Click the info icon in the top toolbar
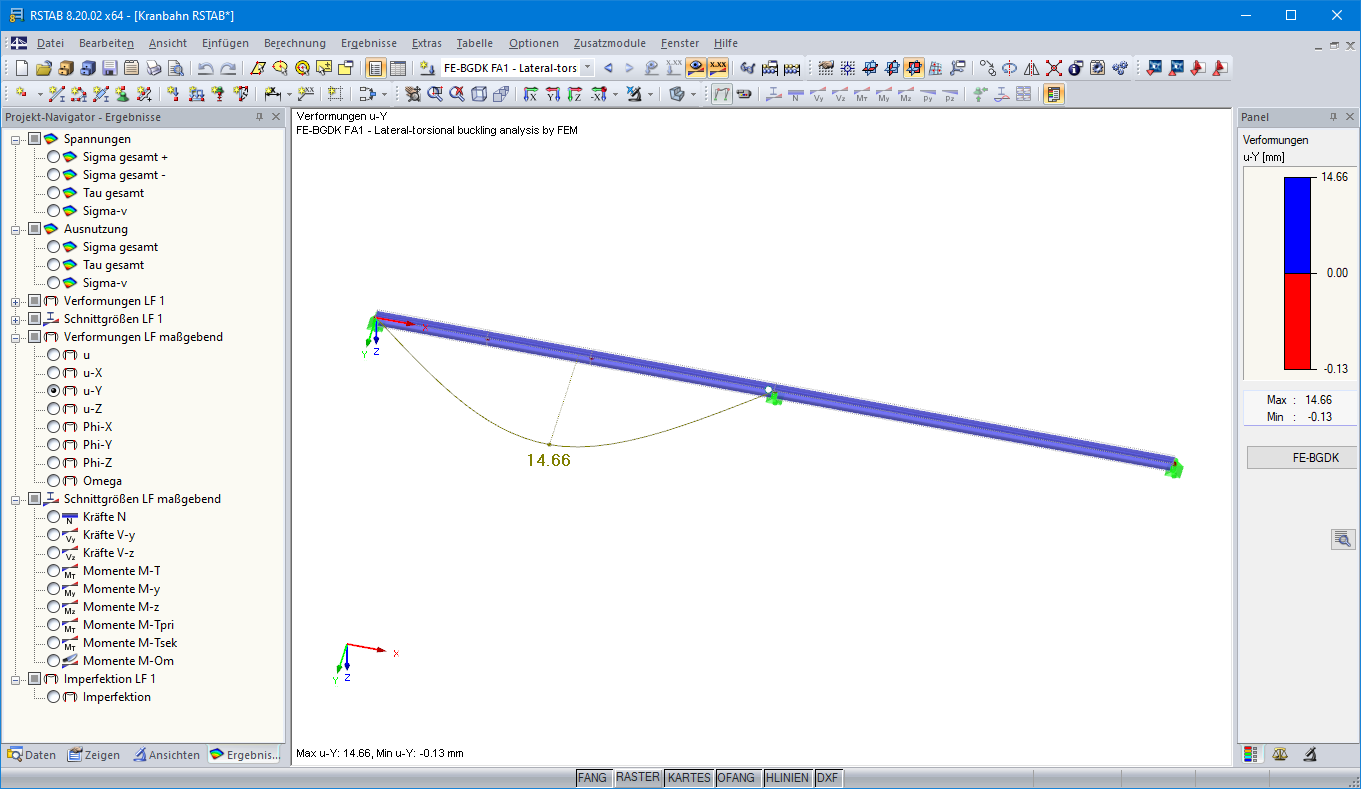Image resolution: width=1361 pixels, height=789 pixels. (1076, 68)
